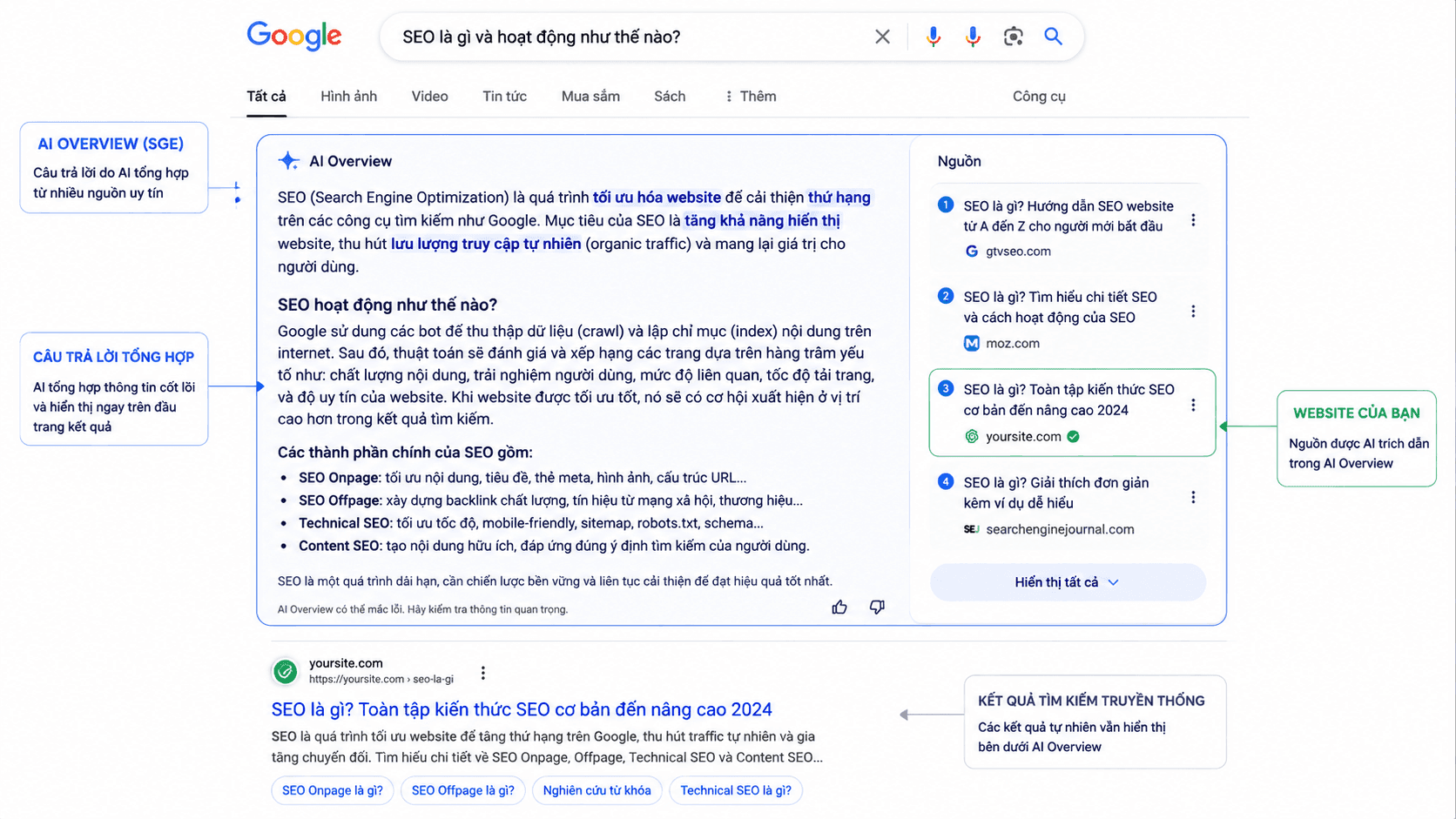The image size is (1456, 819).
Task: Open the searchenginejournal.com source's three-dot menu
Action: point(1193,497)
